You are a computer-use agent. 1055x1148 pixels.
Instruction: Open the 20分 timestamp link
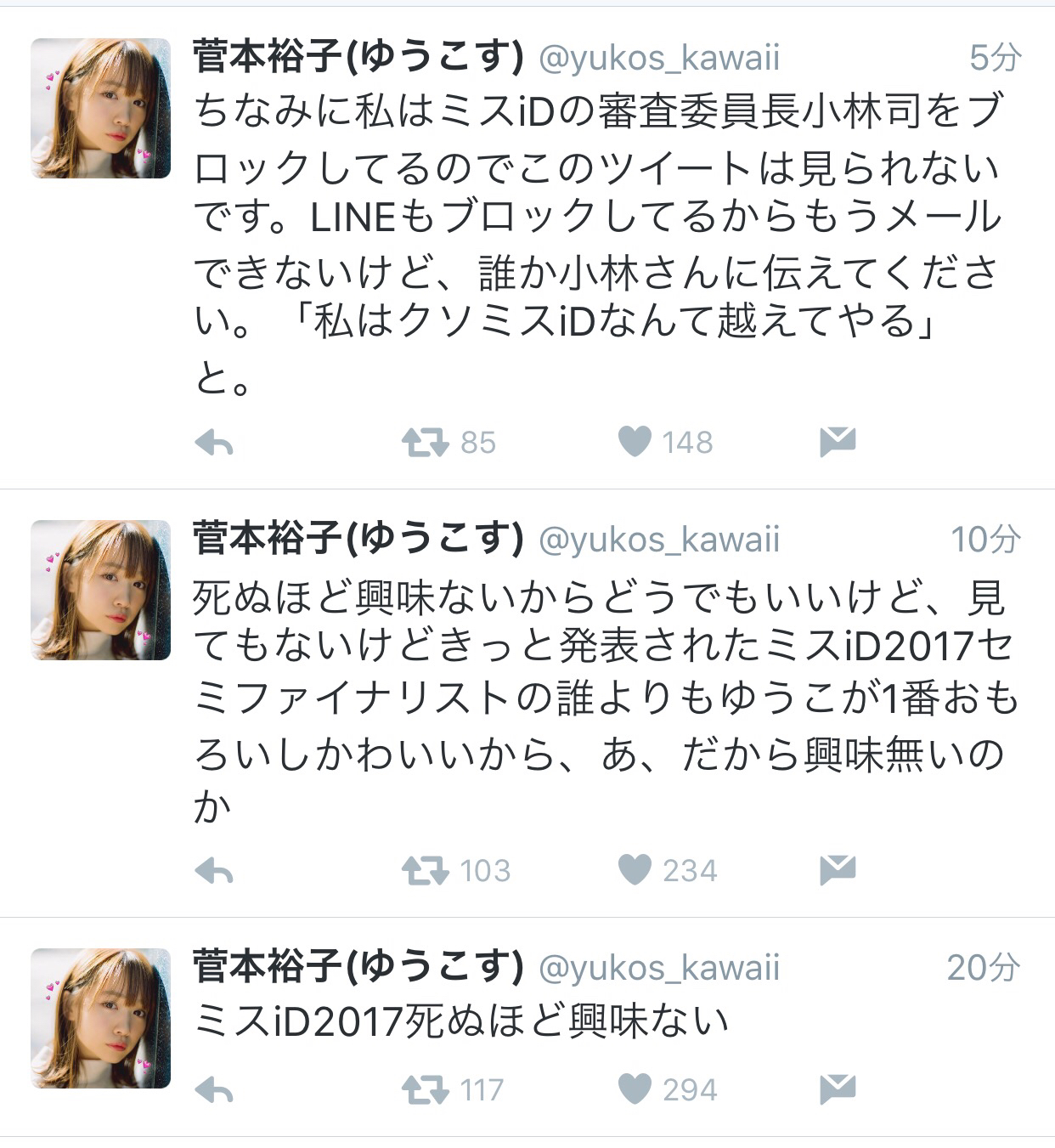point(984,968)
